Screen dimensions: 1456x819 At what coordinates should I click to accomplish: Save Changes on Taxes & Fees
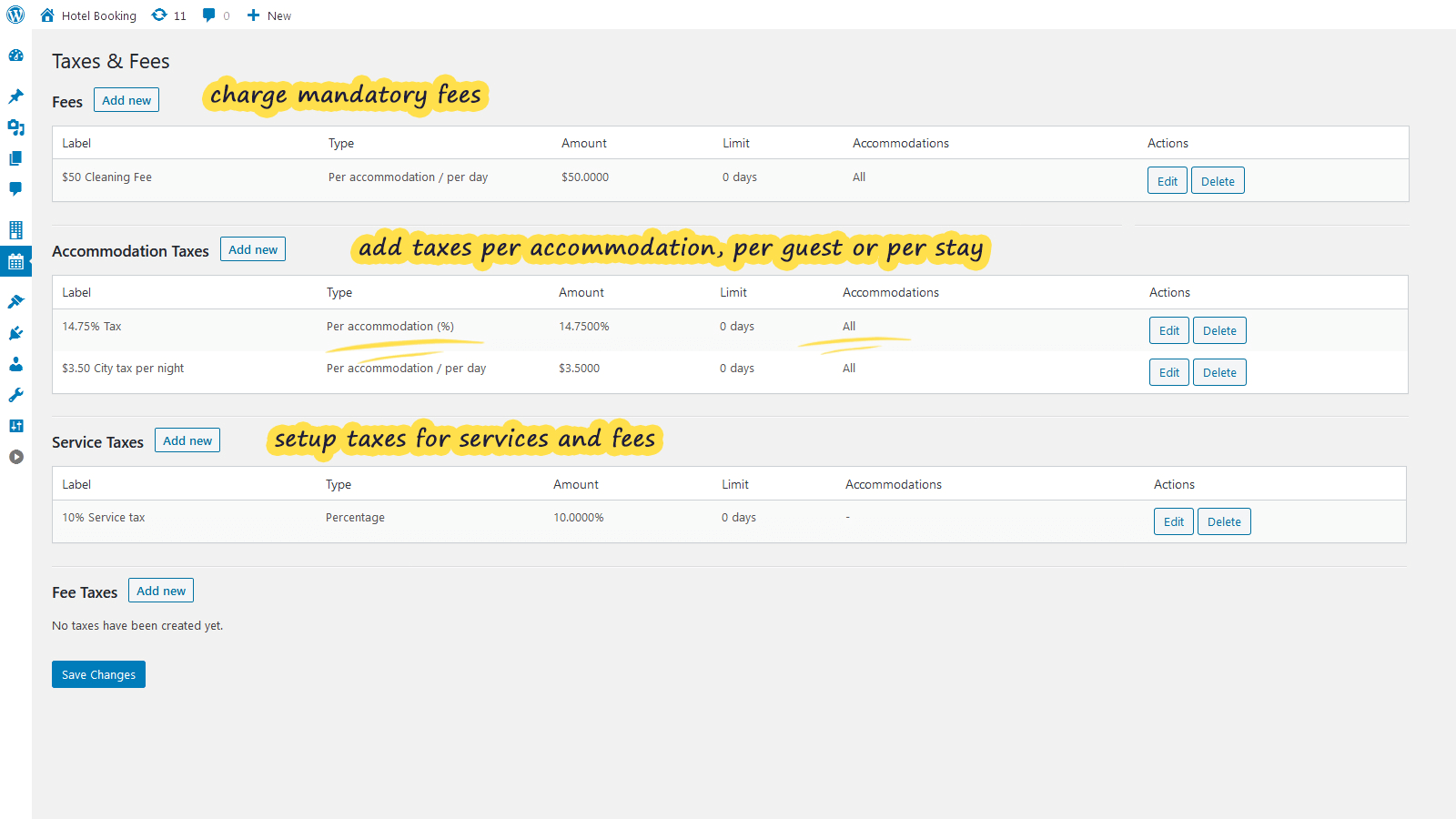98,674
